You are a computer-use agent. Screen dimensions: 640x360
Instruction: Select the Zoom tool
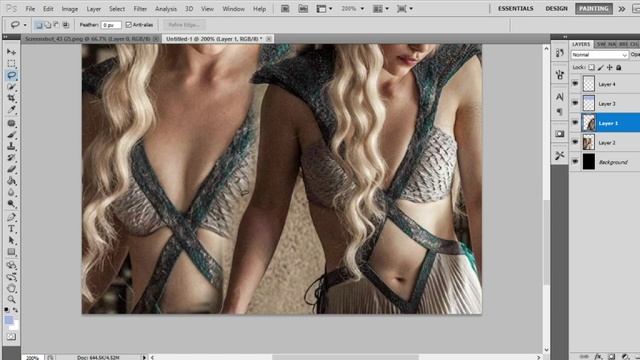tap(11, 300)
